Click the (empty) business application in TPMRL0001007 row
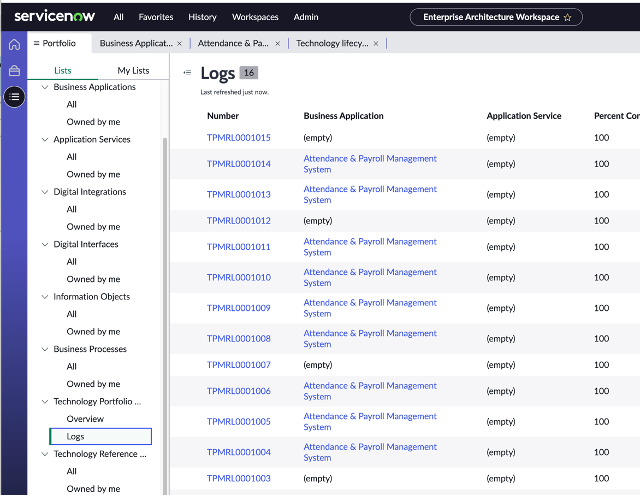640x496 pixels. [318, 365]
